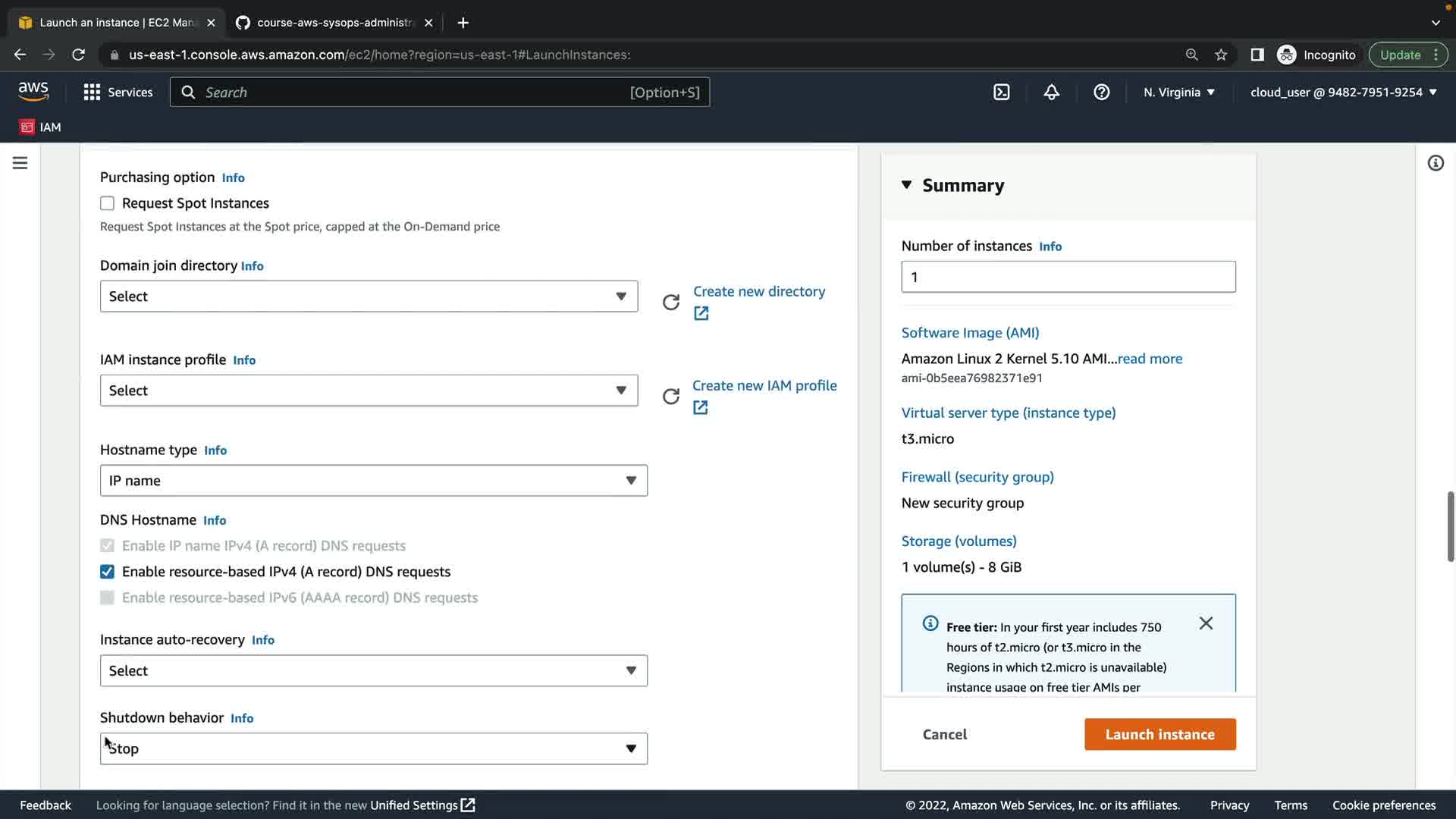The height and width of the screenshot is (819, 1456).
Task: Click the help question mark icon
Action: (1101, 92)
